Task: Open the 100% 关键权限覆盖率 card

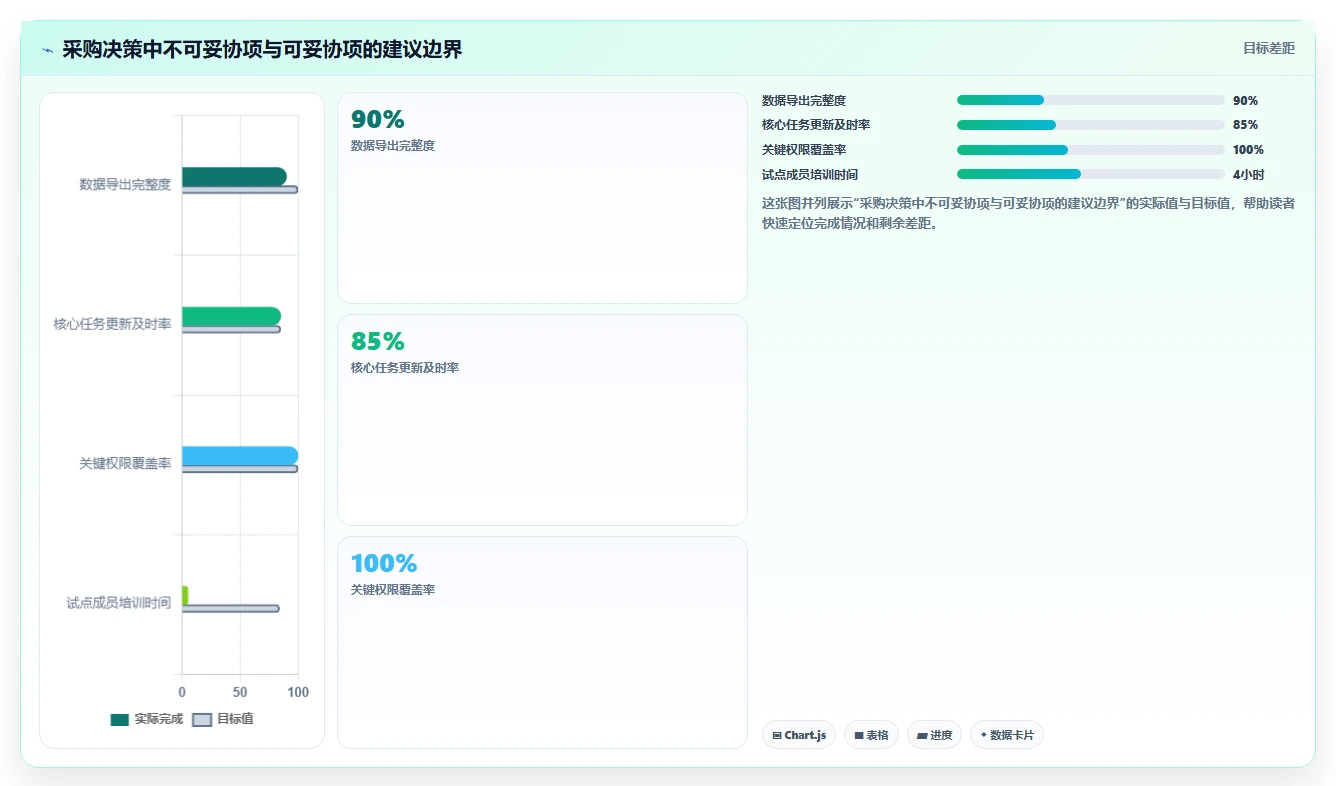Action: (x=542, y=642)
